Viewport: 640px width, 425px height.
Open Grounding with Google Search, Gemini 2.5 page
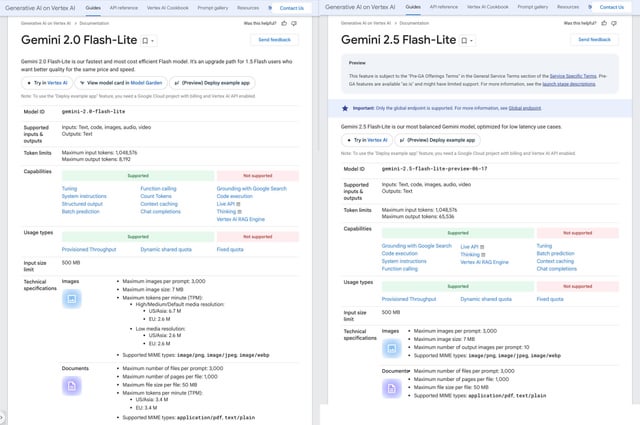click(417, 246)
